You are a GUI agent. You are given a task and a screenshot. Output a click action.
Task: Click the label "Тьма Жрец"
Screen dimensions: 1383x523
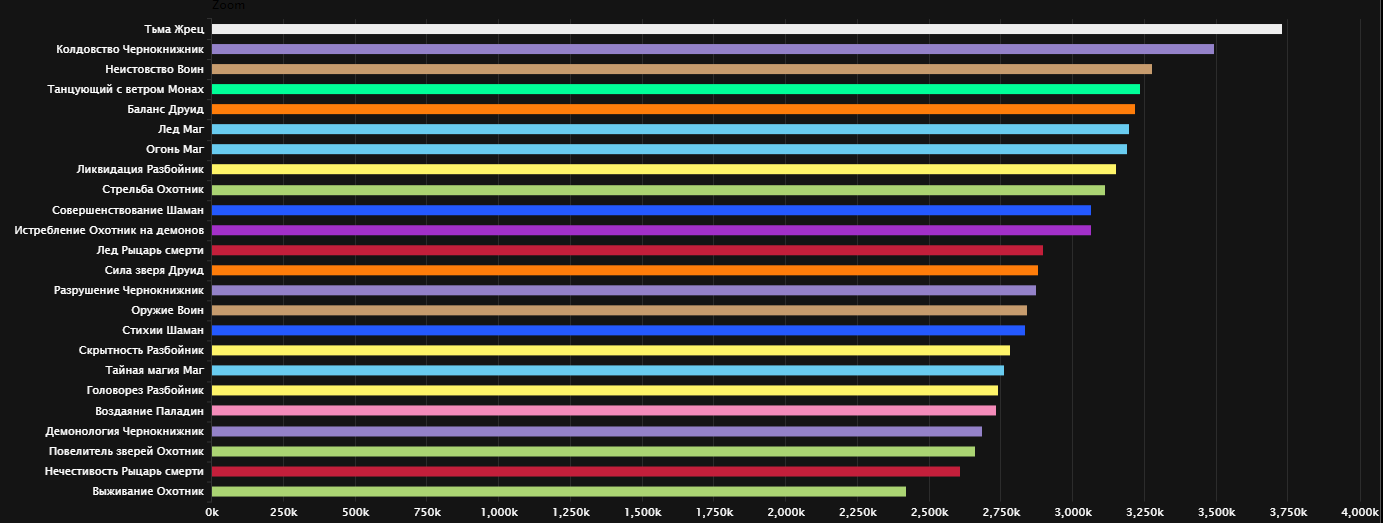174,29
